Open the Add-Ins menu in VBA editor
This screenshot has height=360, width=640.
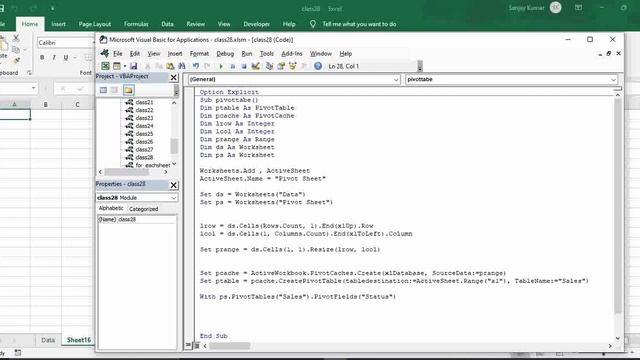click(x=291, y=53)
